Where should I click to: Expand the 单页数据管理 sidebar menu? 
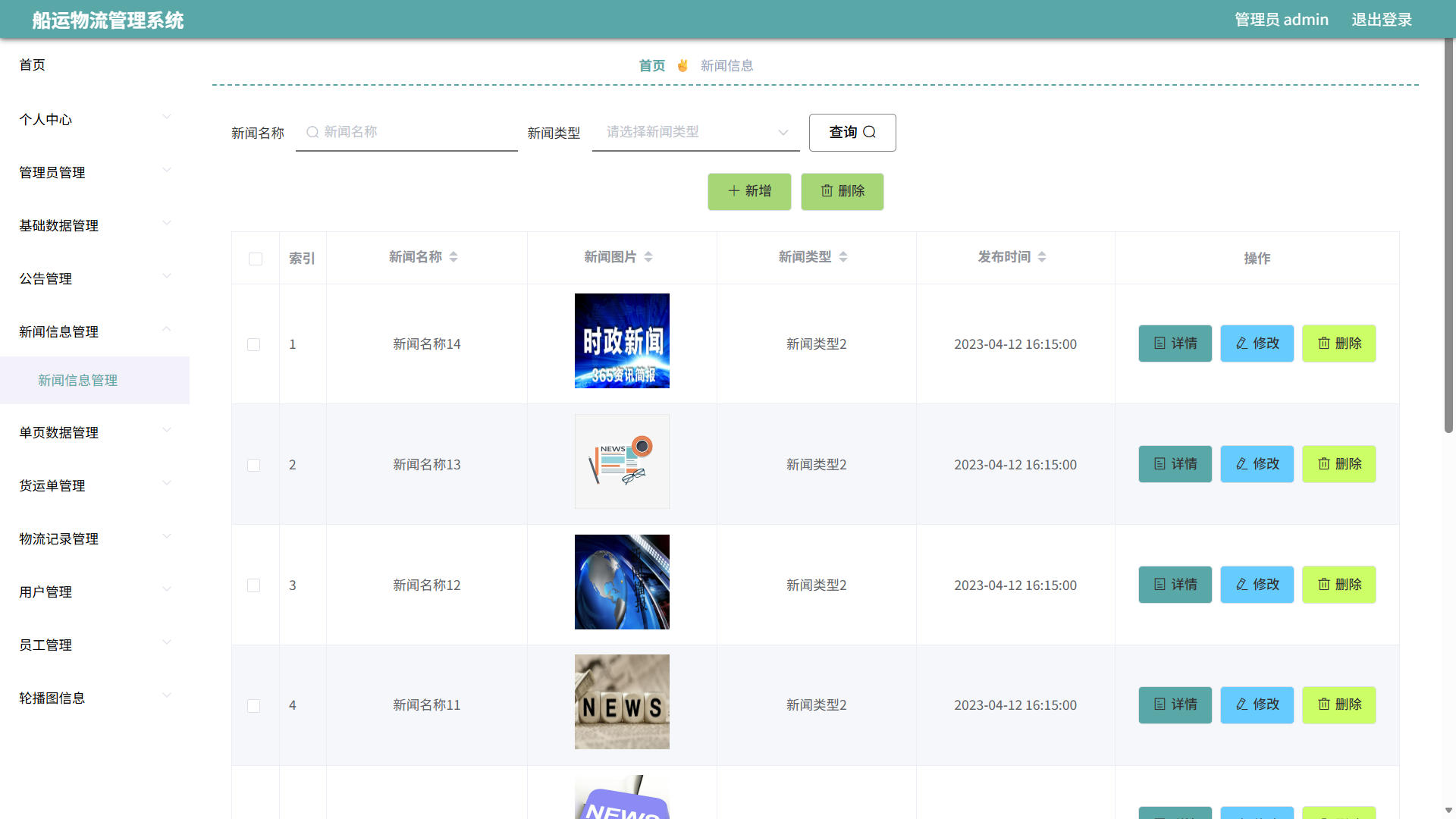pyautogui.click(x=95, y=432)
